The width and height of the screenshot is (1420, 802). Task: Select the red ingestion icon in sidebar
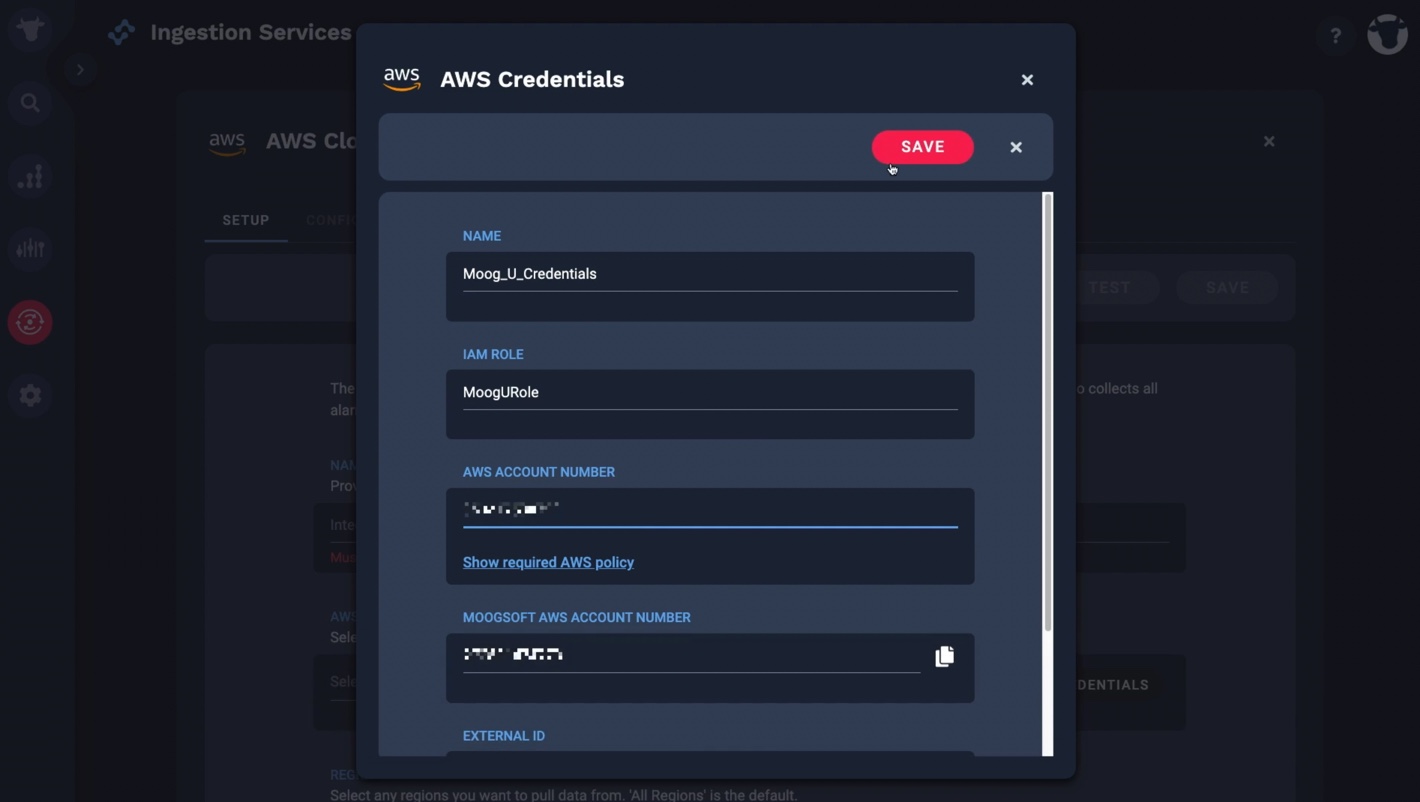[30, 322]
